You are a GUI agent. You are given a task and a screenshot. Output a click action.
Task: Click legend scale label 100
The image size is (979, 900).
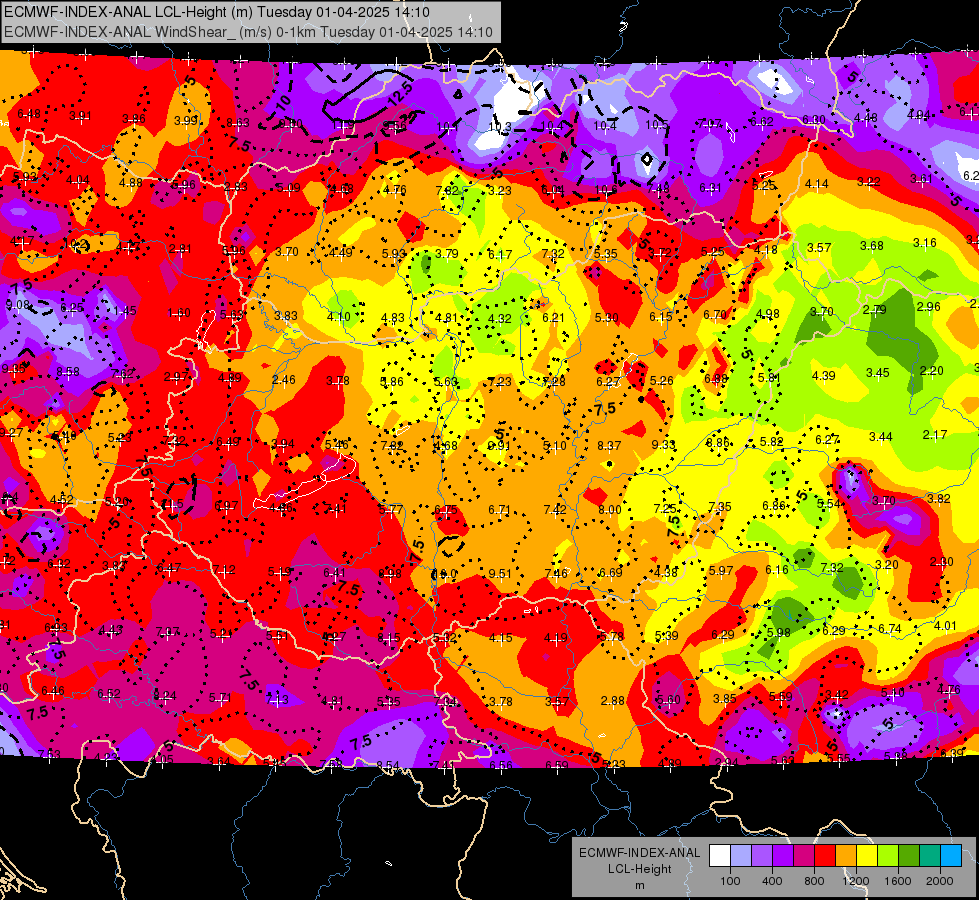[x=730, y=881]
